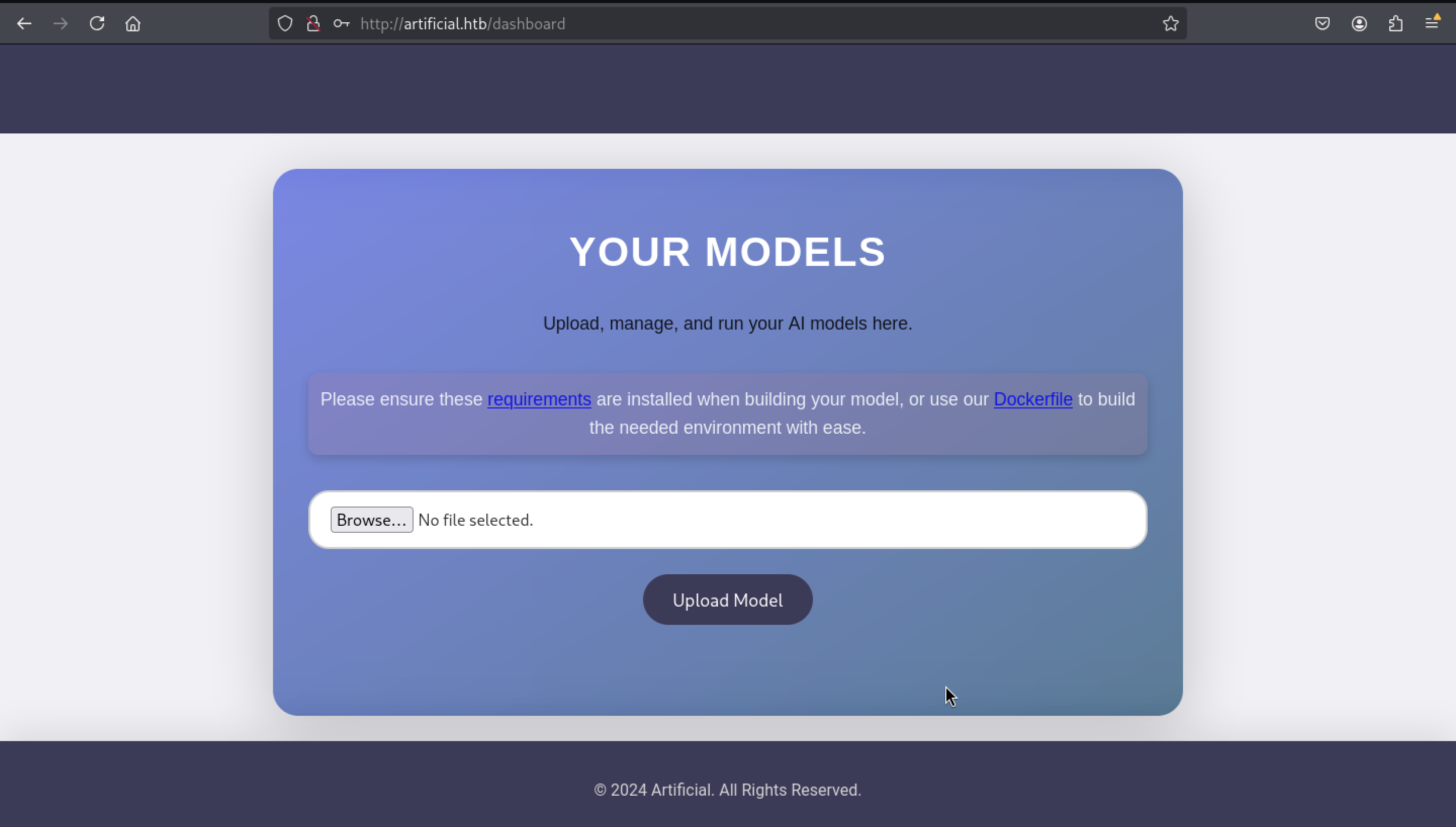Bookmark this page with star icon
1456x827 pixels.
(1170, 24)
